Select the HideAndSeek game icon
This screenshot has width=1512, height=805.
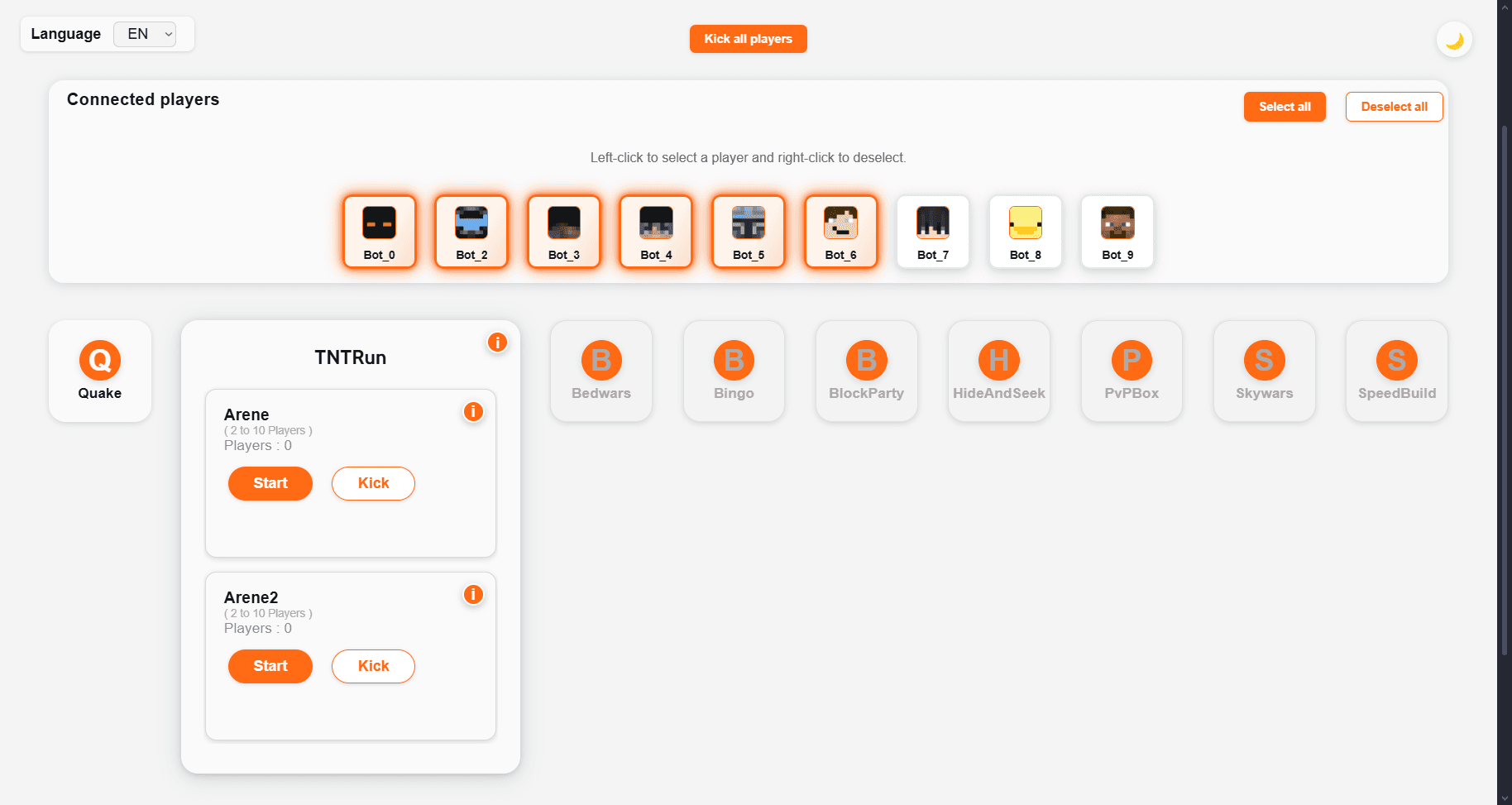tap(998, 371)
